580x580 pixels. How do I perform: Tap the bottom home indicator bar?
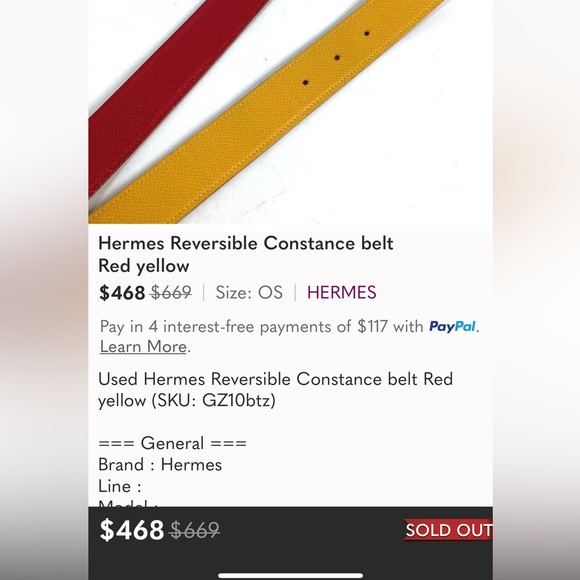(290, 575)
